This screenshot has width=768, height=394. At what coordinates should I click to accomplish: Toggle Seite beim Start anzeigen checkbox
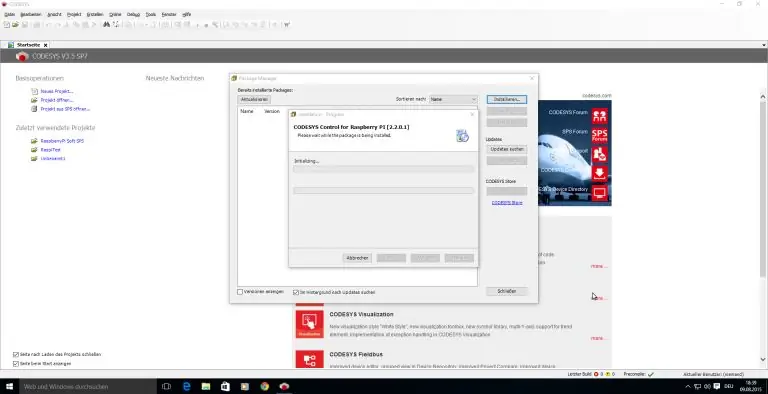coord(16,364)
